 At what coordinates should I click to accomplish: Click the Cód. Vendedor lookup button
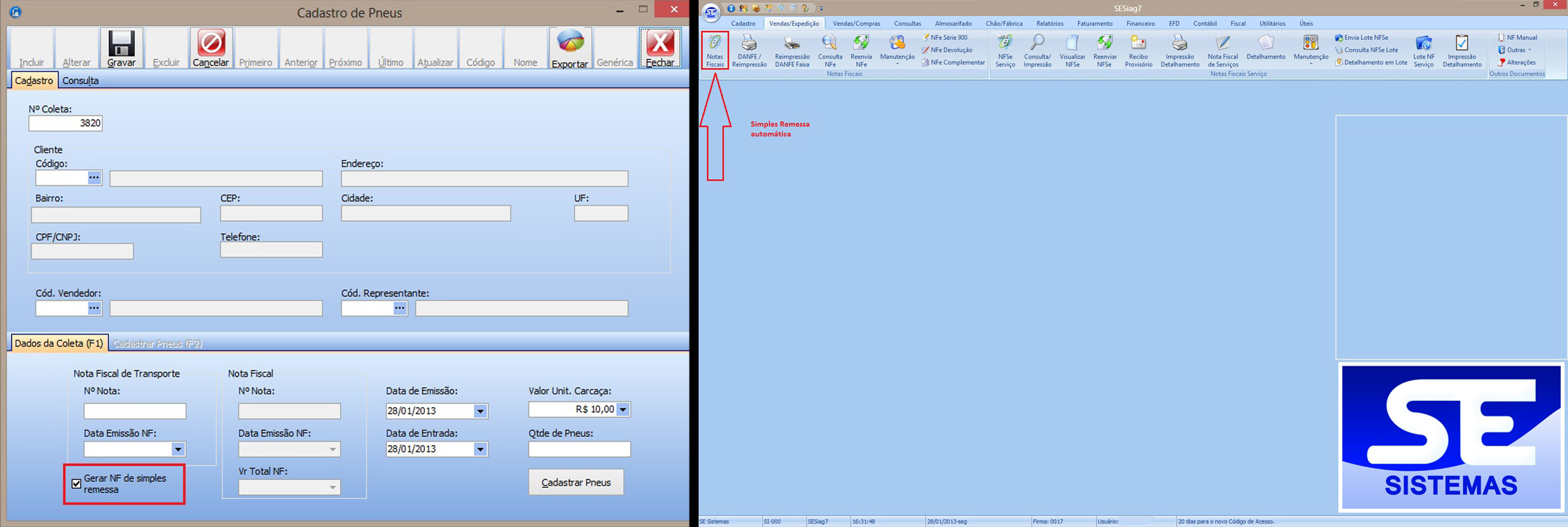pyautogui.click(x=94, y=308)
